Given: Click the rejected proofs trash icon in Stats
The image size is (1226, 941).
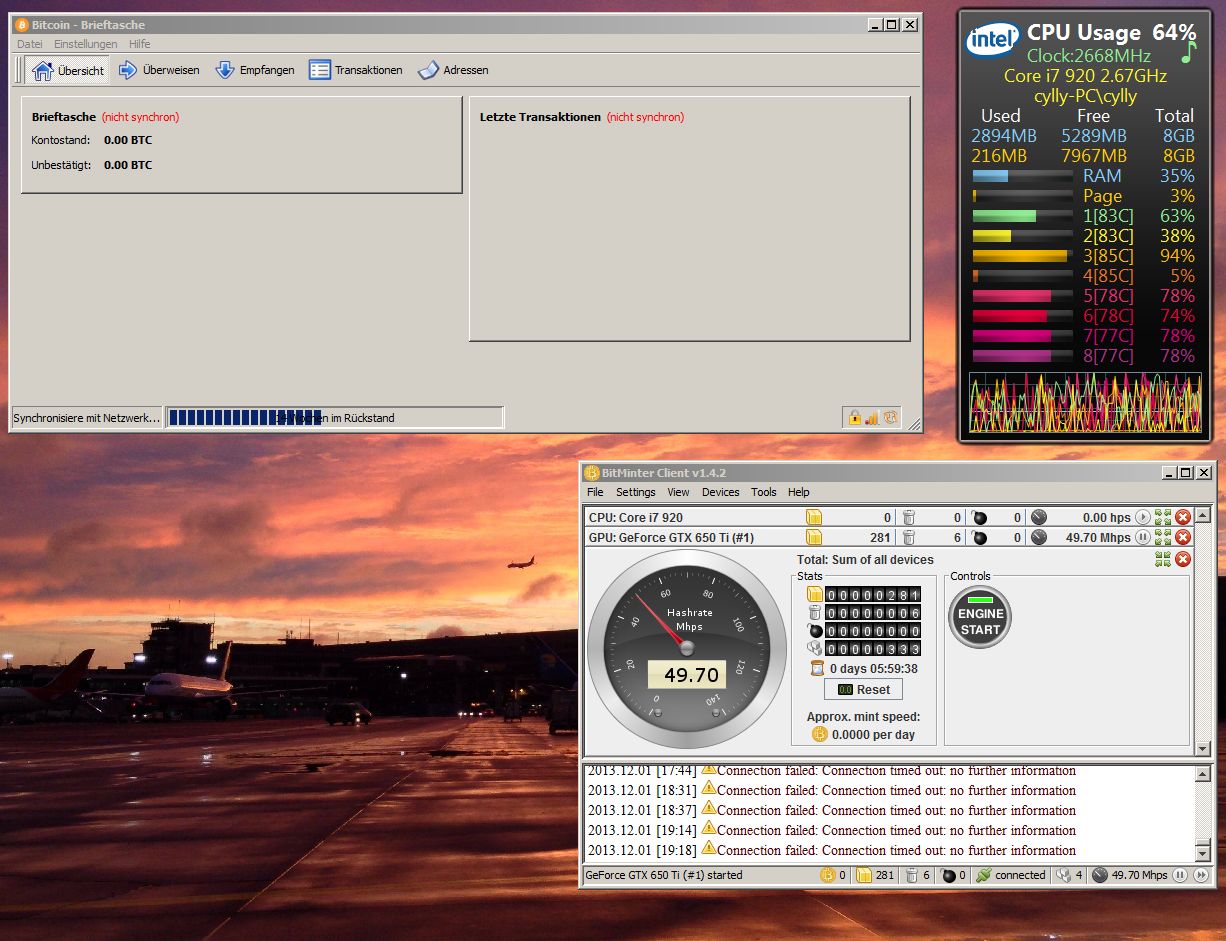Looking at the screenshot, I should [814, 613].
